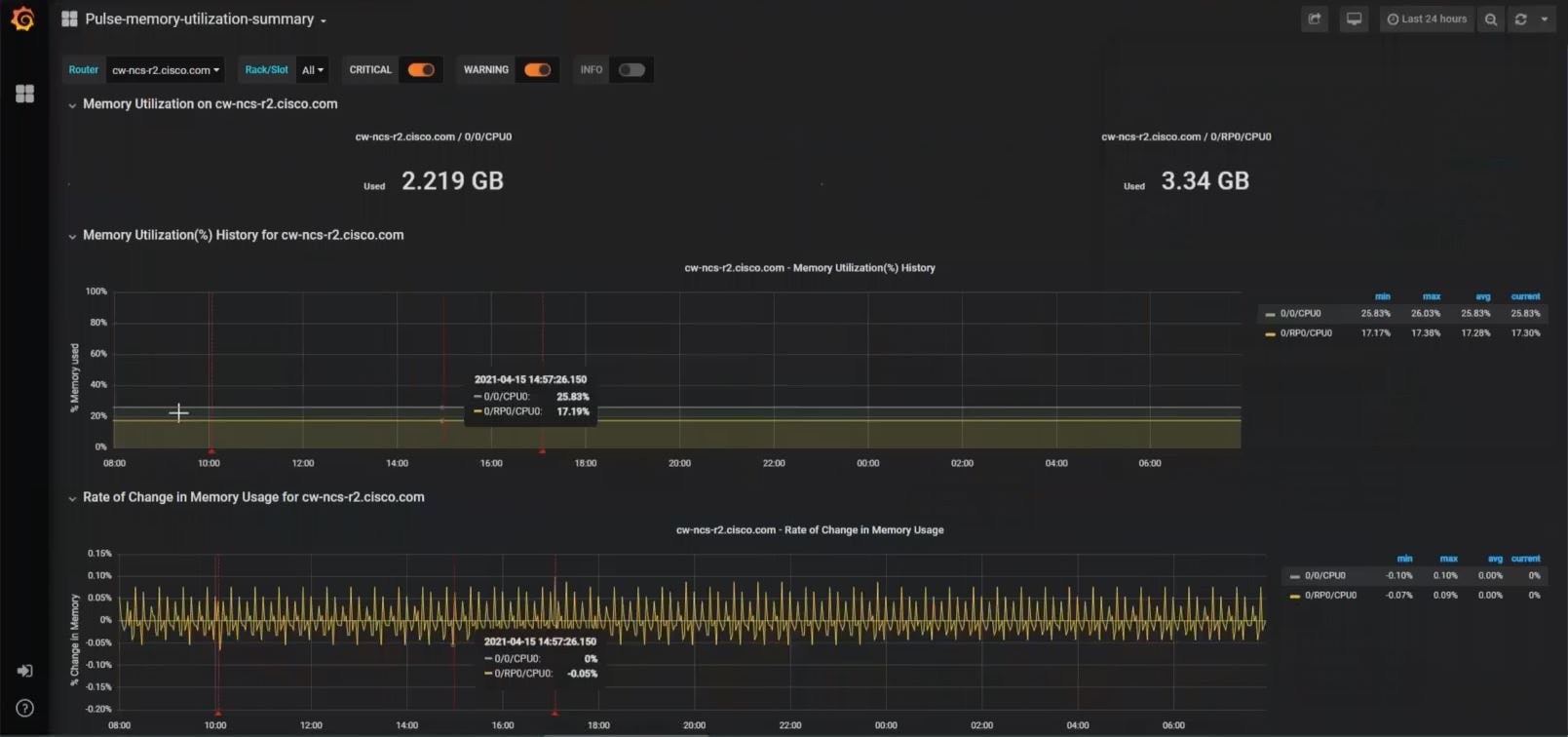The width and height of the screenshot is (1568, 737).
Task: Open the Rack/Slot dropdown set to All
Action: [x=312, y=70]
